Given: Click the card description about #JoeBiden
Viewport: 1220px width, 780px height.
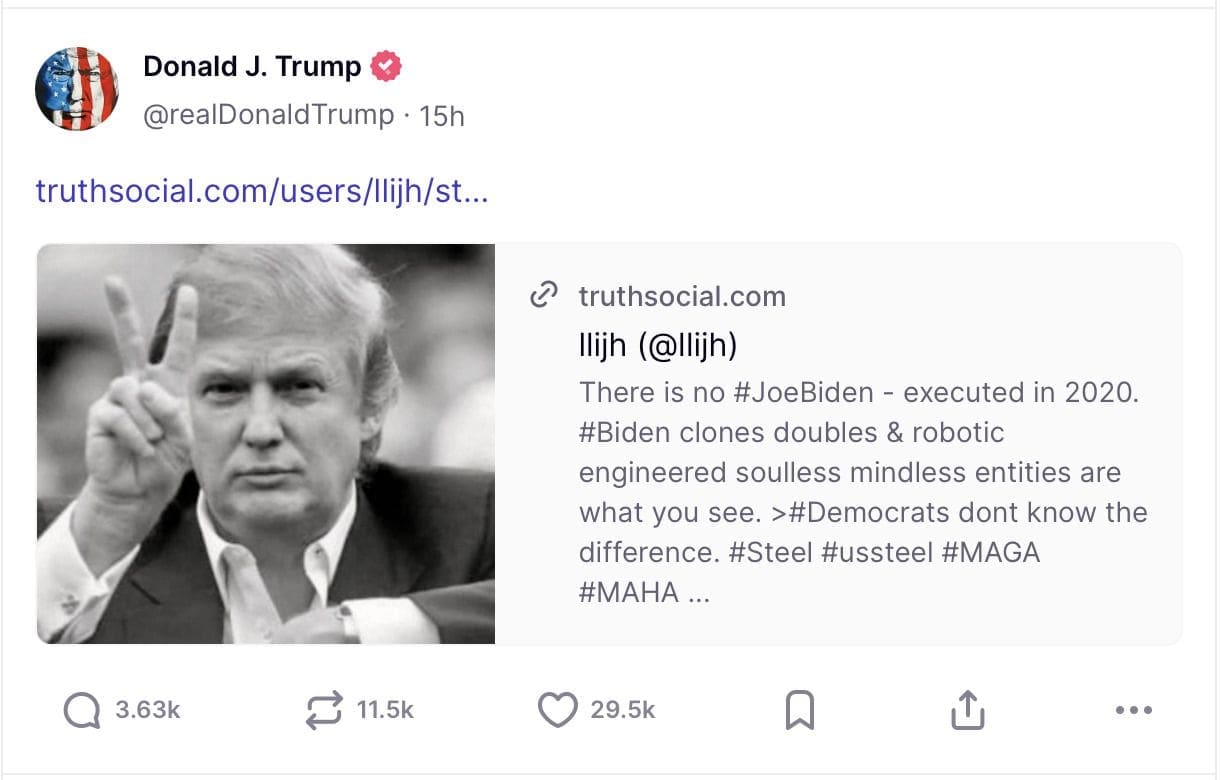Looking at the screenshot, I should pos(862,491).
